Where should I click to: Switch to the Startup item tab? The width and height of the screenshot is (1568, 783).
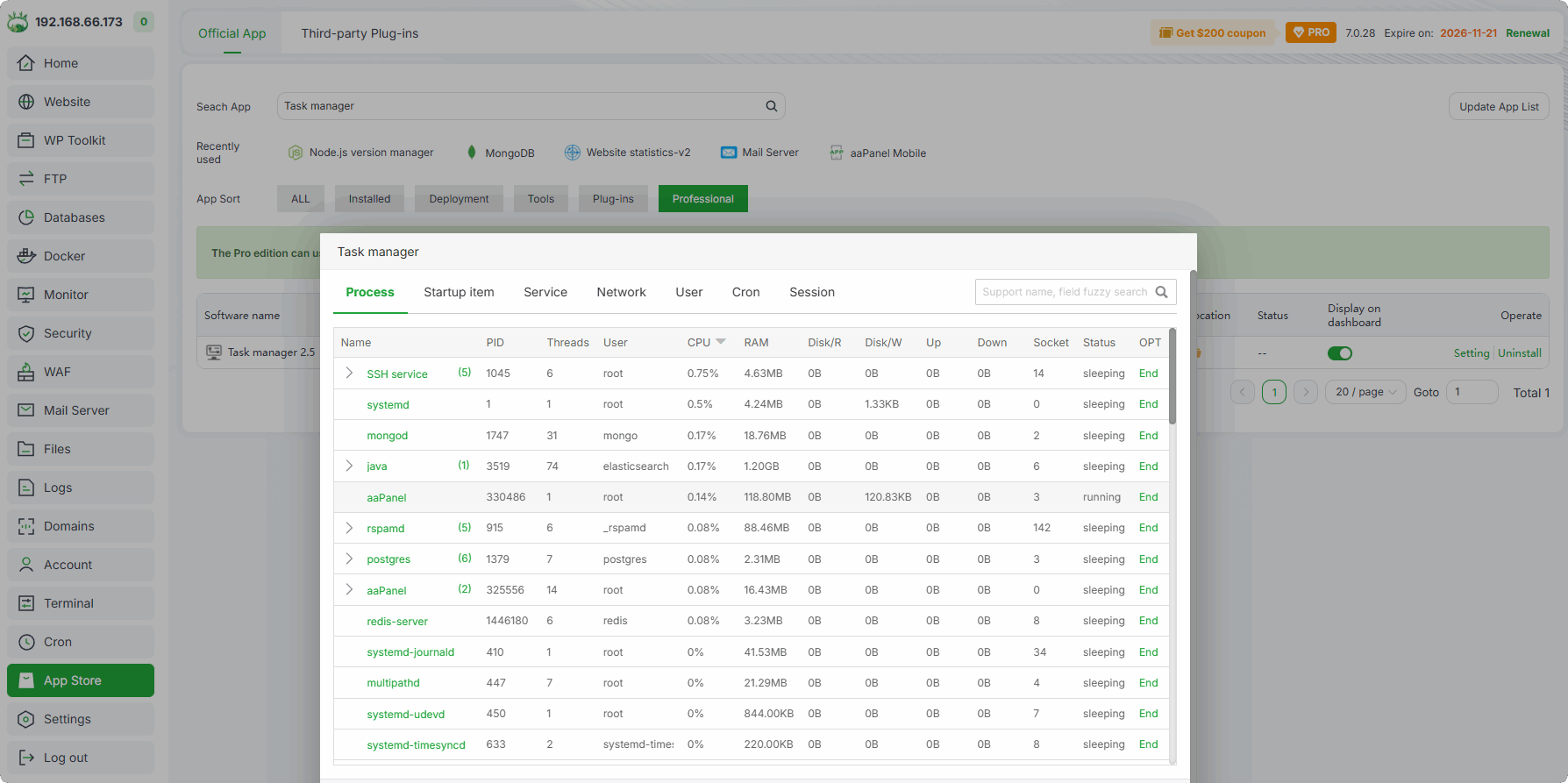(x=459, y=292)
